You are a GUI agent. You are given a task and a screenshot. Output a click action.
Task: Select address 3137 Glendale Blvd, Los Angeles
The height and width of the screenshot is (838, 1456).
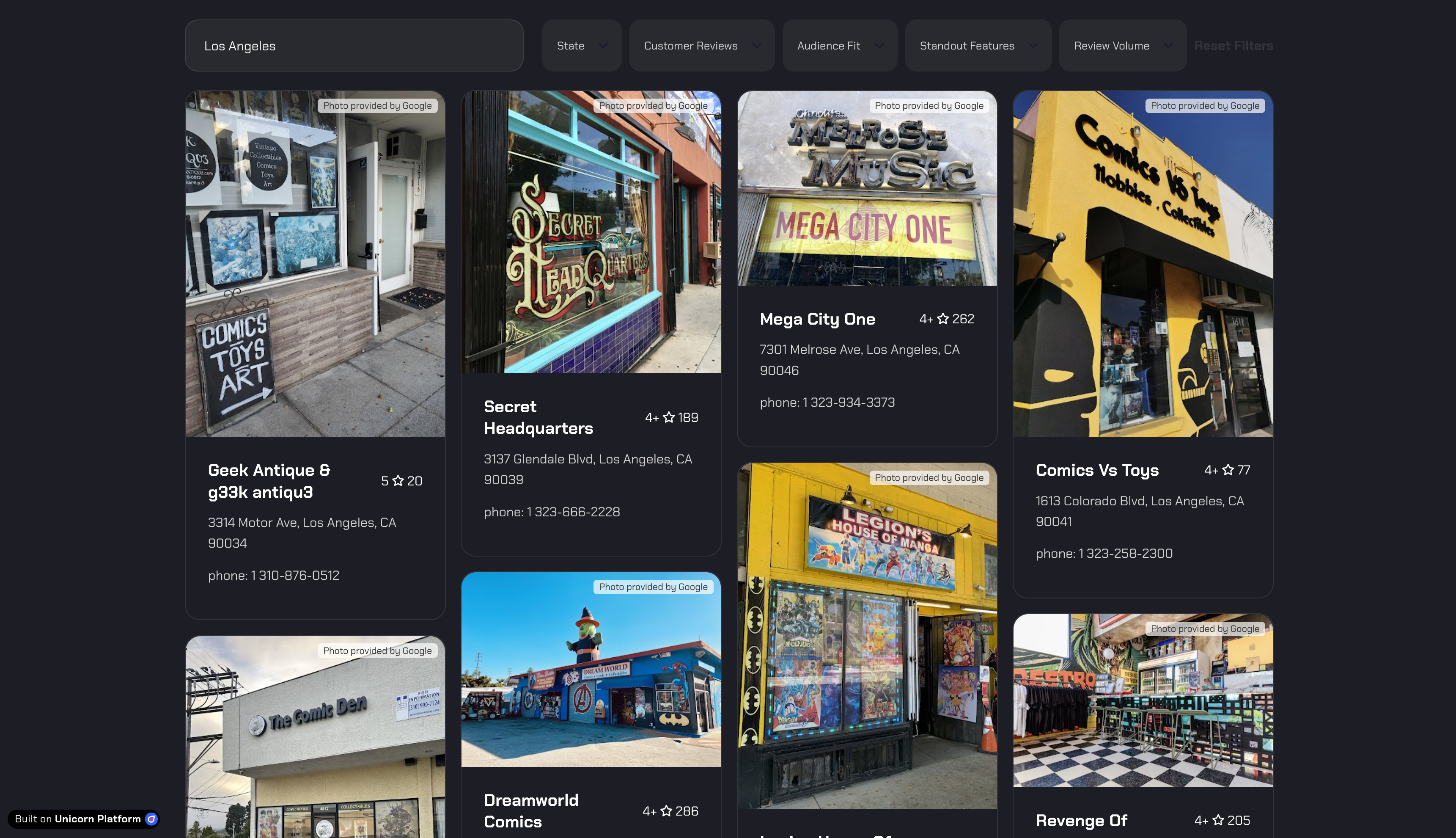[x=587, y=469]
